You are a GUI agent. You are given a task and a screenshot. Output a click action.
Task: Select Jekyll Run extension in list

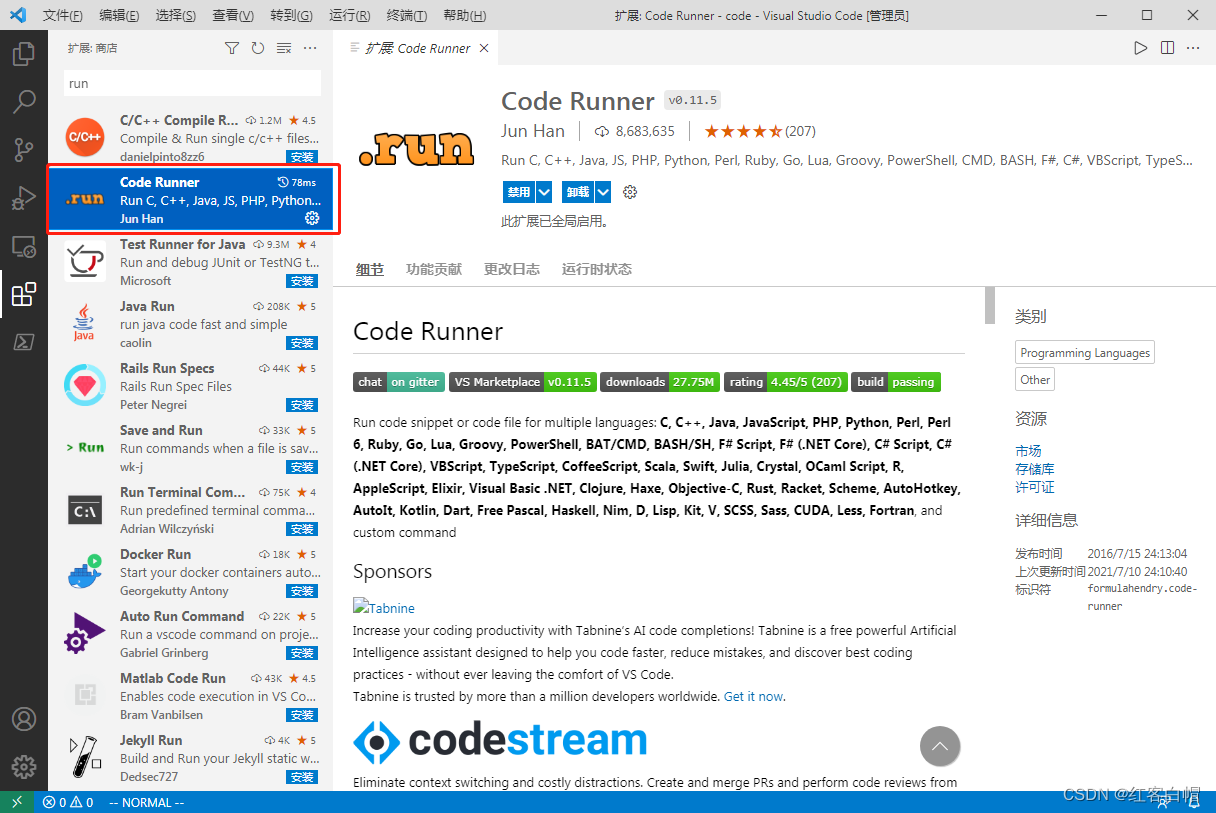pyautogui.click(x=190, y=758)
